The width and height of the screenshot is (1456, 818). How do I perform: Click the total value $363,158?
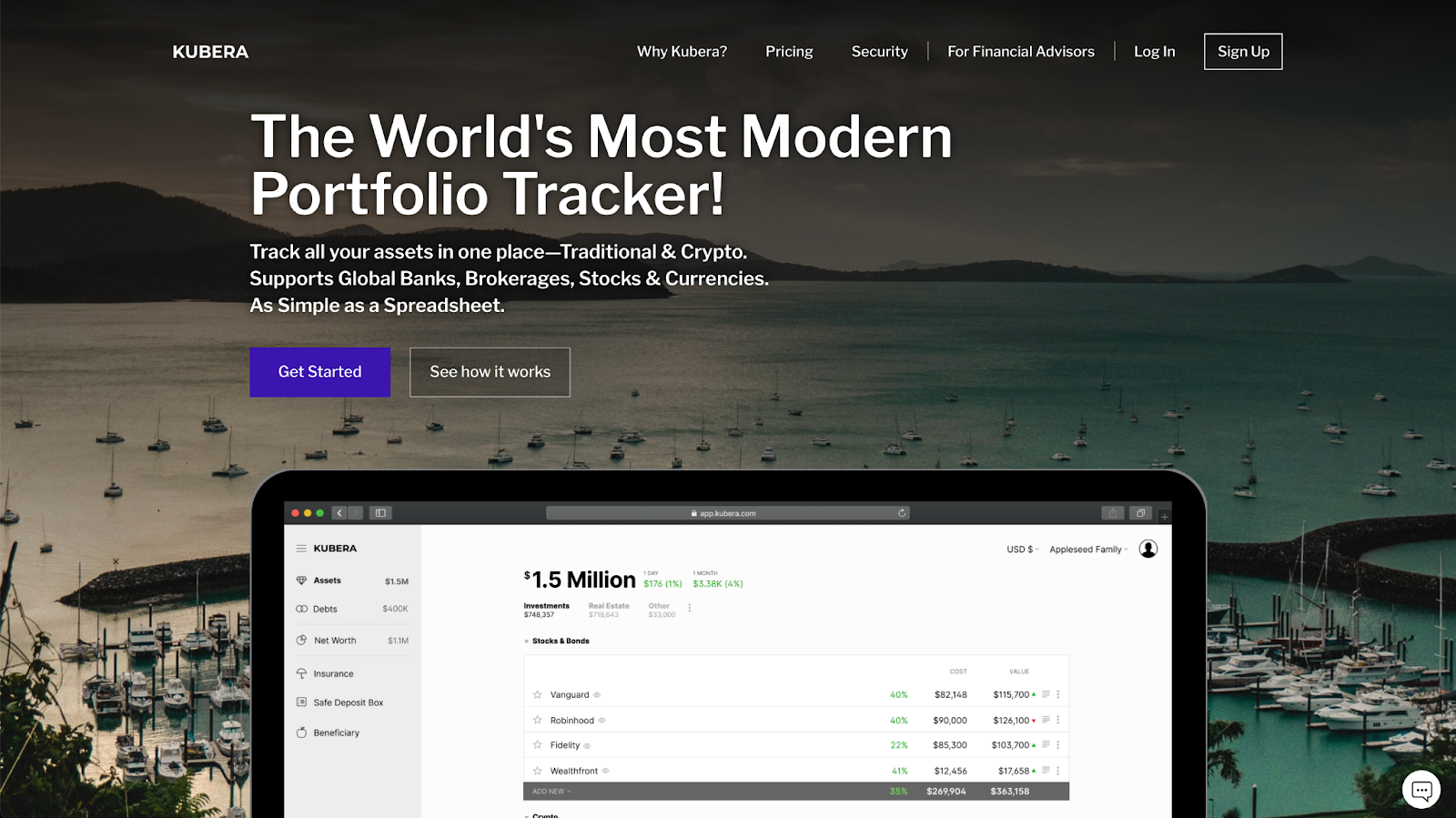tap(1010, 792)
